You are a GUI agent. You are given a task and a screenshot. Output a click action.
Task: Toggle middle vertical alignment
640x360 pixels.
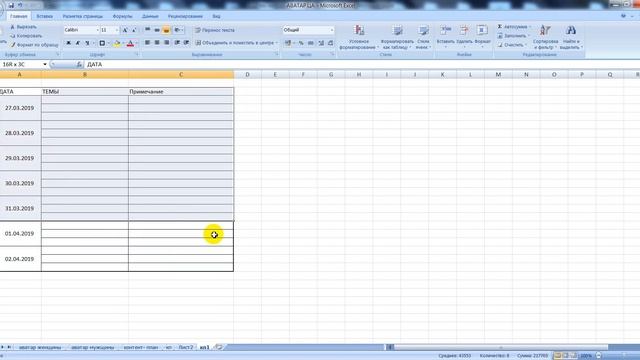click(x=157, y=30)
